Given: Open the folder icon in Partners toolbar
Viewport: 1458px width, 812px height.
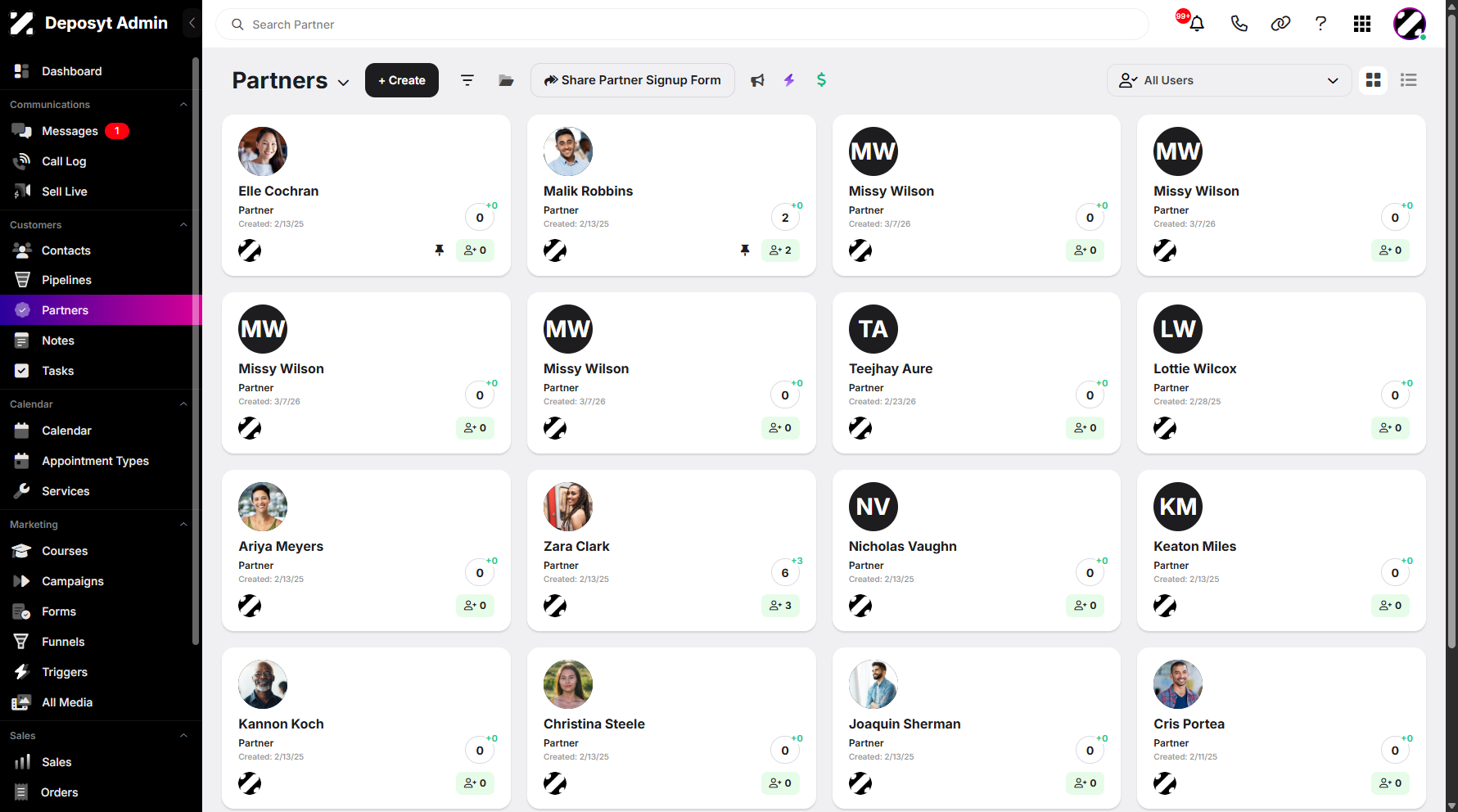Looking at the screenshot, I should coord(506,80).
